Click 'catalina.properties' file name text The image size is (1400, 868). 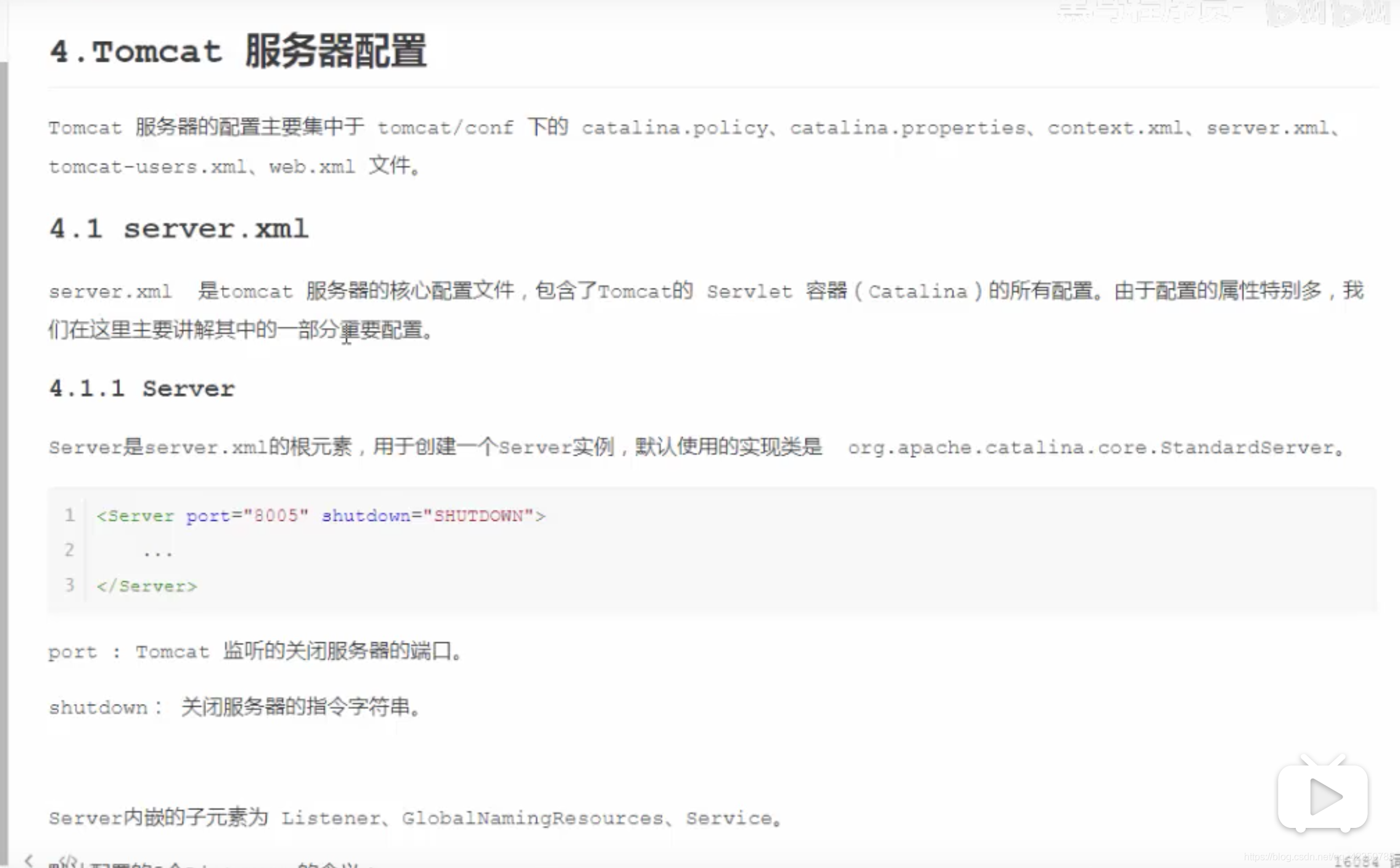click(x=907, y=128)
